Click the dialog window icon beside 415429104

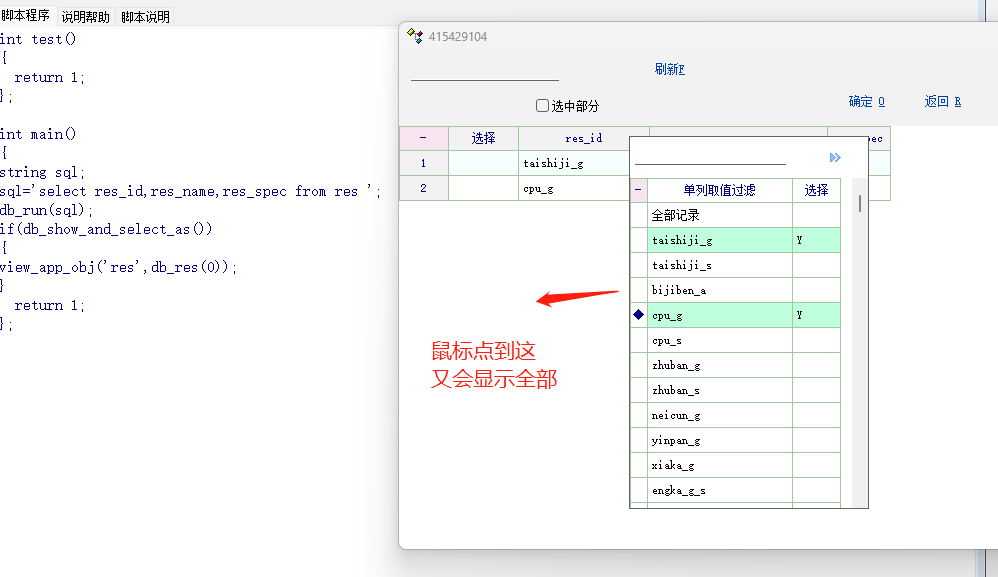(415, 36)
